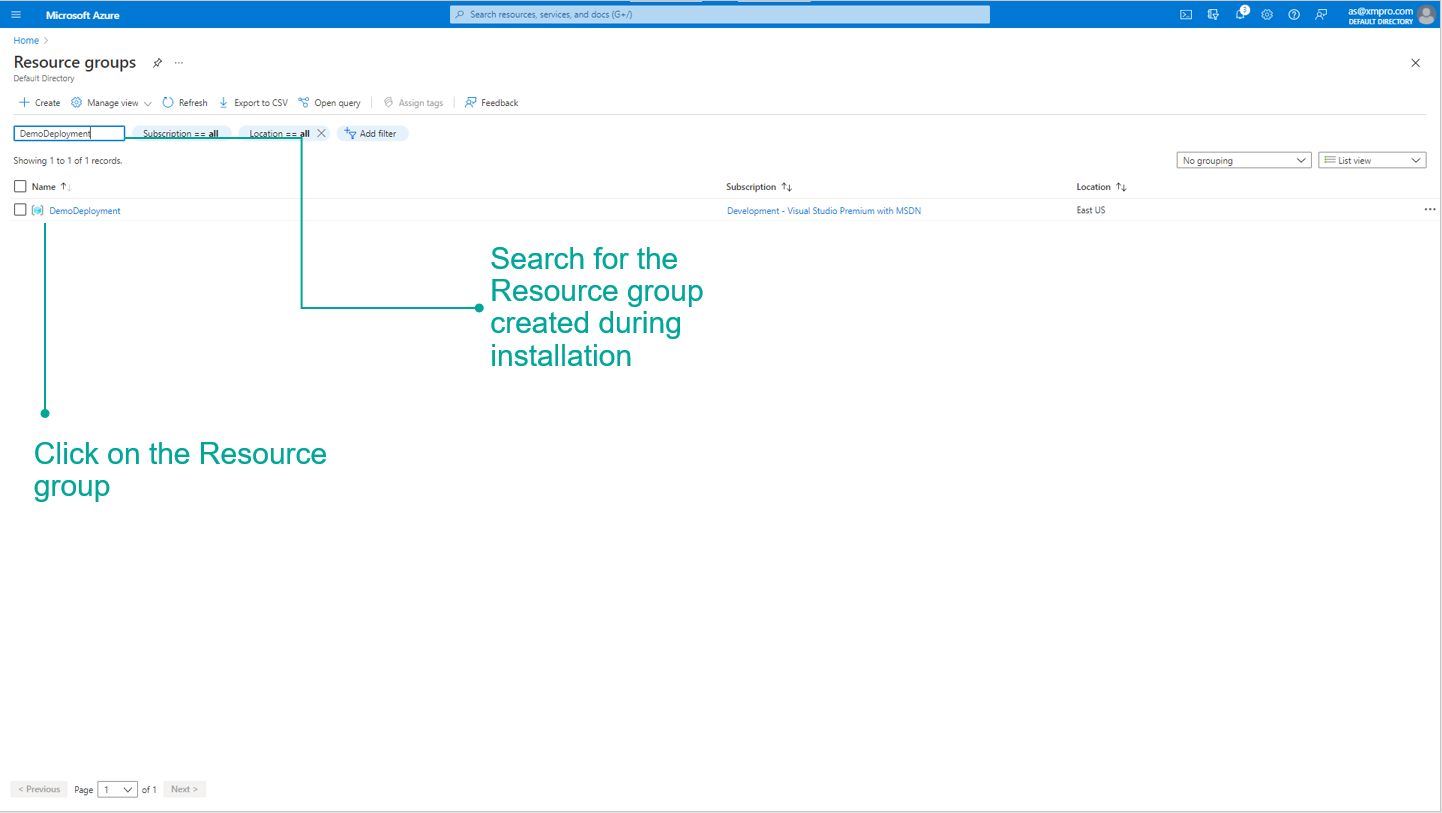
Task: Click the 'Showing 1 to 1 of 1 records' text
Action: (68, 161)
